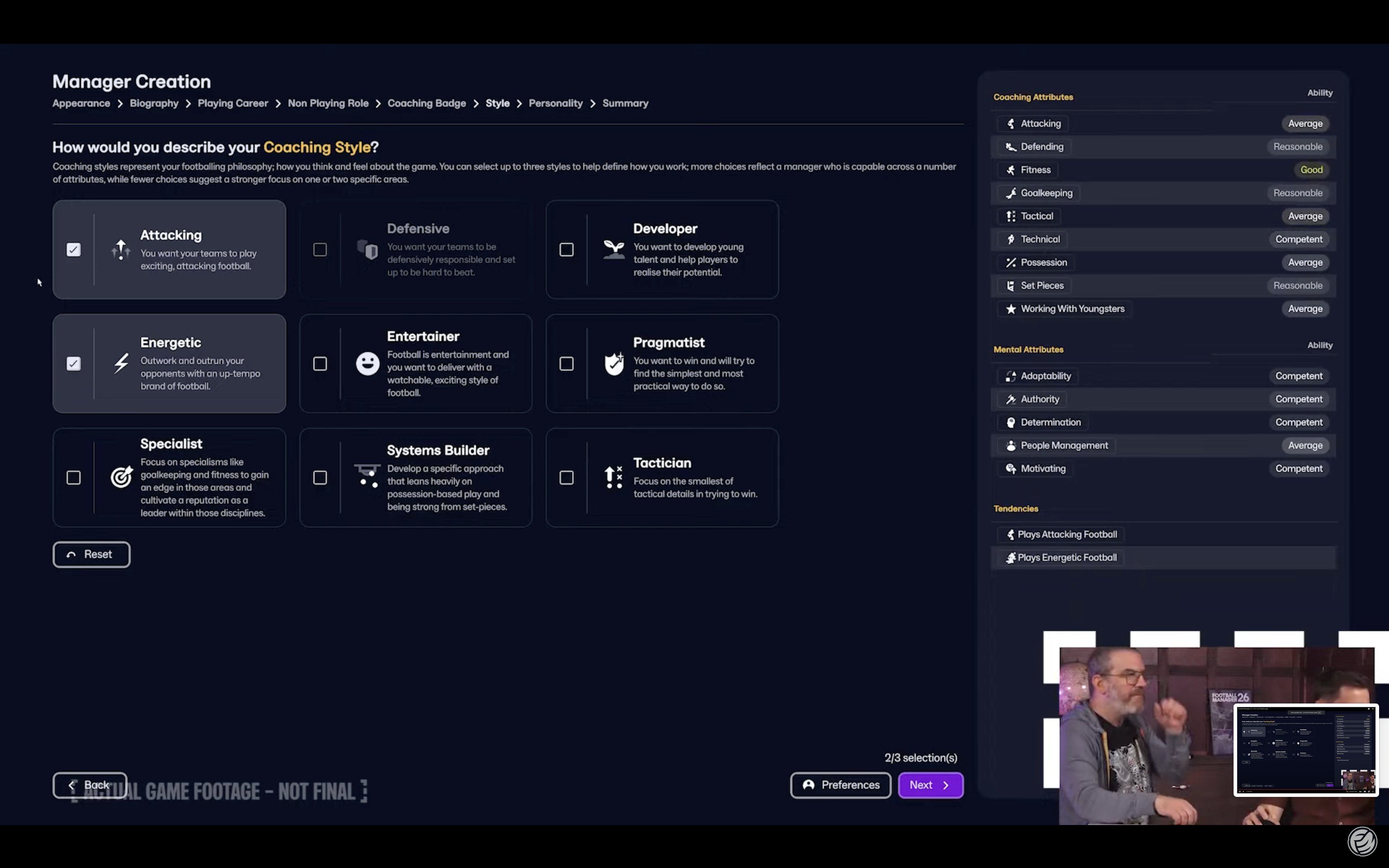This screenshot has height=868, width=1389.
Task: Click the Systems Builder icon
Action: [368, 476]
